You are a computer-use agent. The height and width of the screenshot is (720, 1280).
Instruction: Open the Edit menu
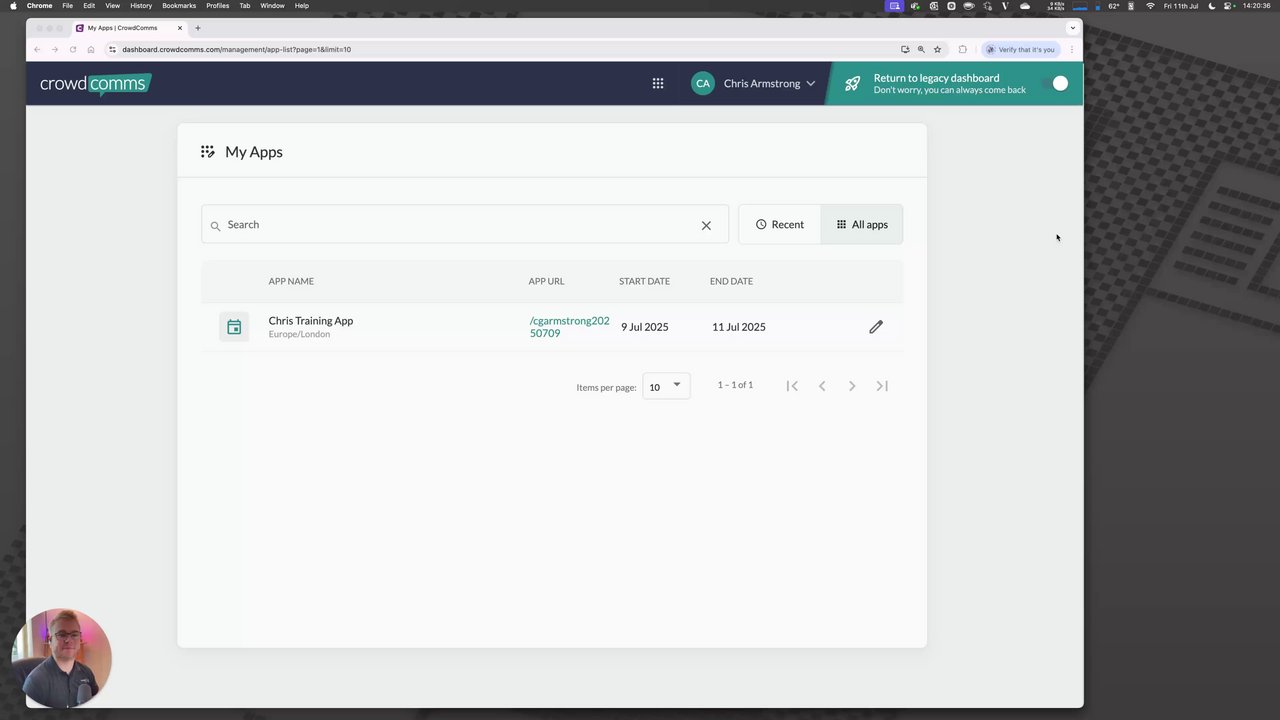89,6
